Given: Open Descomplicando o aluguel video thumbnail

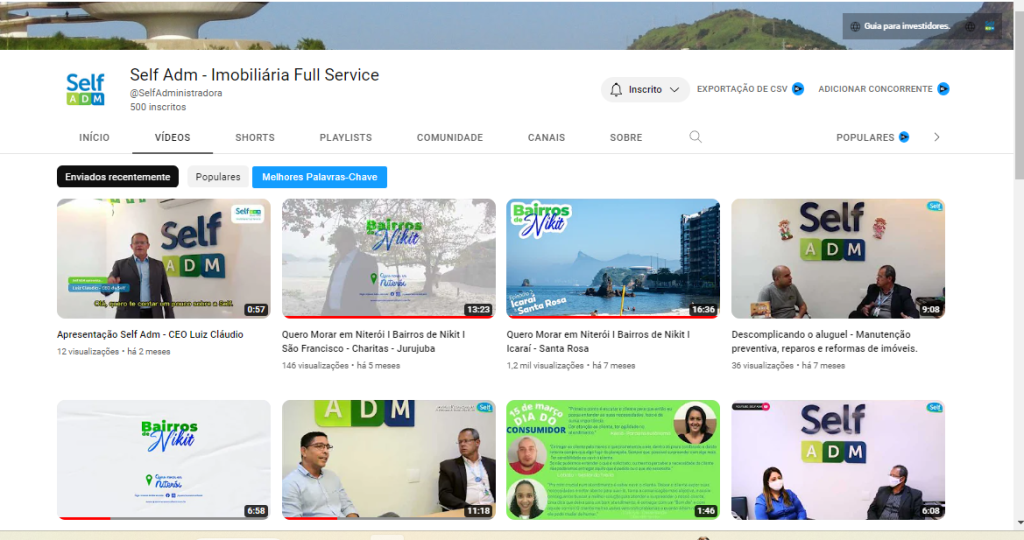Looking at the screenshot, I should 838,259.
